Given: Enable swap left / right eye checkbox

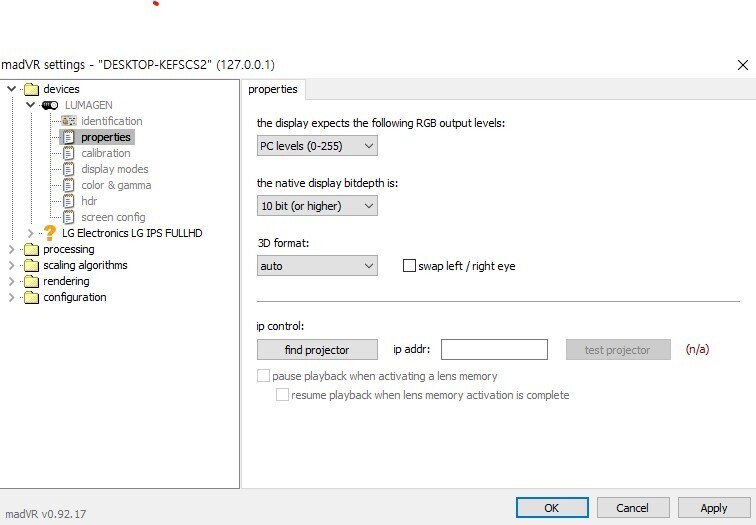Looking at the screenshot, I should click(x=409, y=266).
